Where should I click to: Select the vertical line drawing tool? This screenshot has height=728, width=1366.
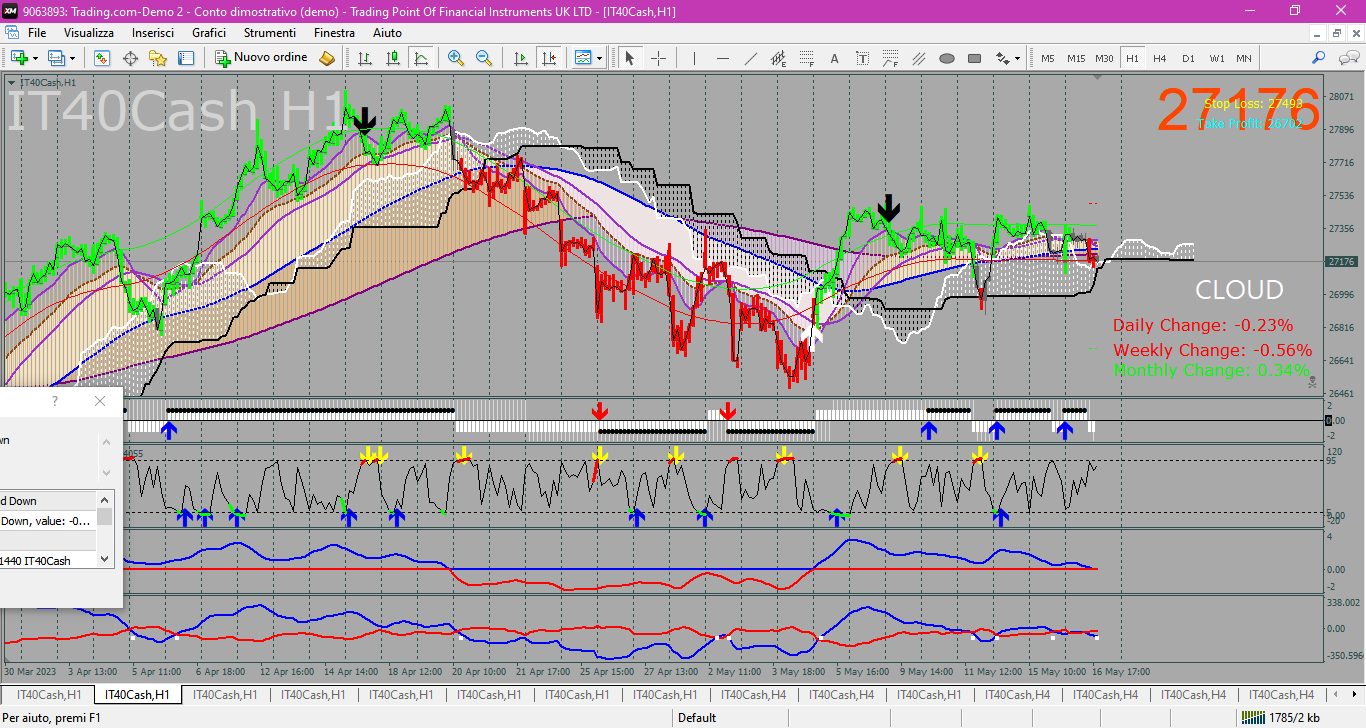(x=694, y=58)
